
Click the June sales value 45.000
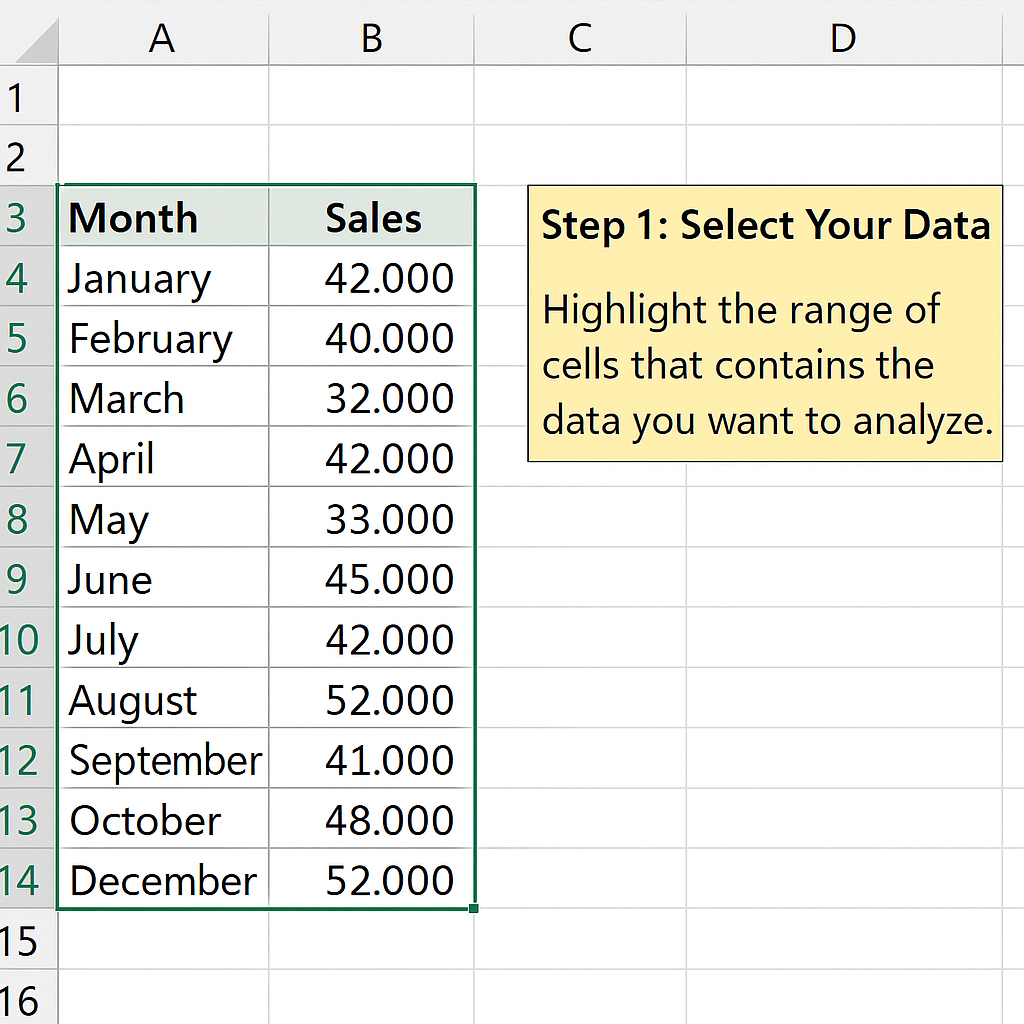[371, 578]
